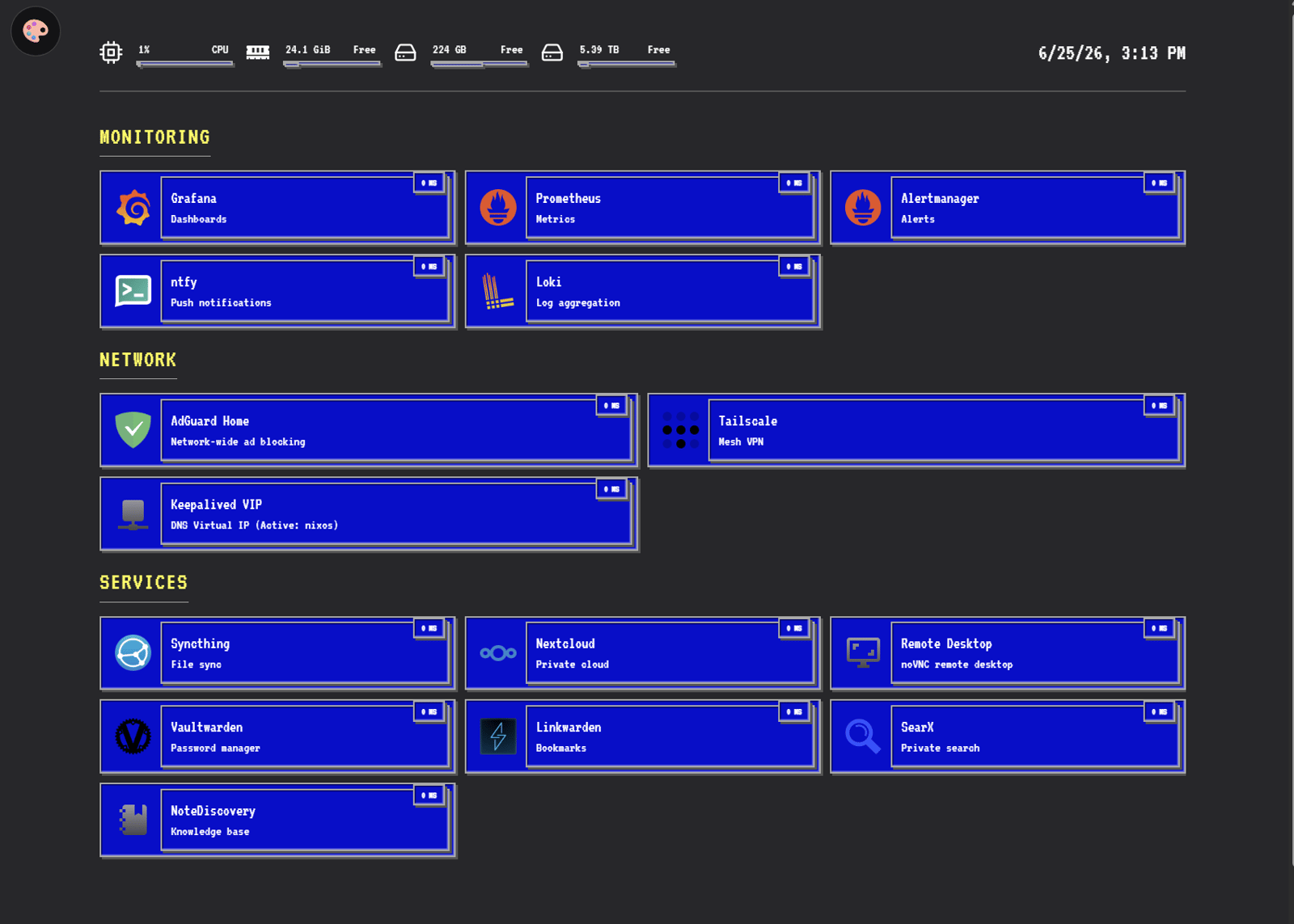This screenshot has height=924, width=1294.
Task: Click the Syncthing logo icon
Action: (133, 653)
